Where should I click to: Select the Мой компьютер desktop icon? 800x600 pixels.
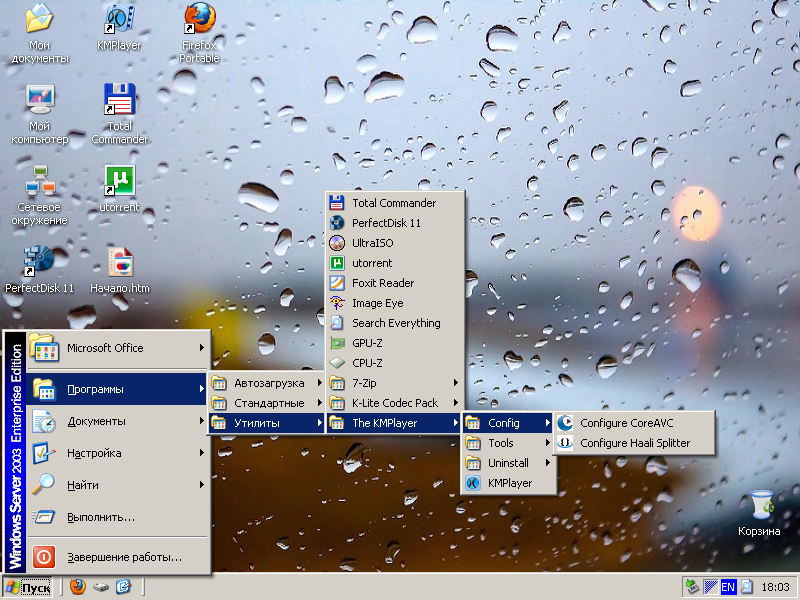pos(39,115)
